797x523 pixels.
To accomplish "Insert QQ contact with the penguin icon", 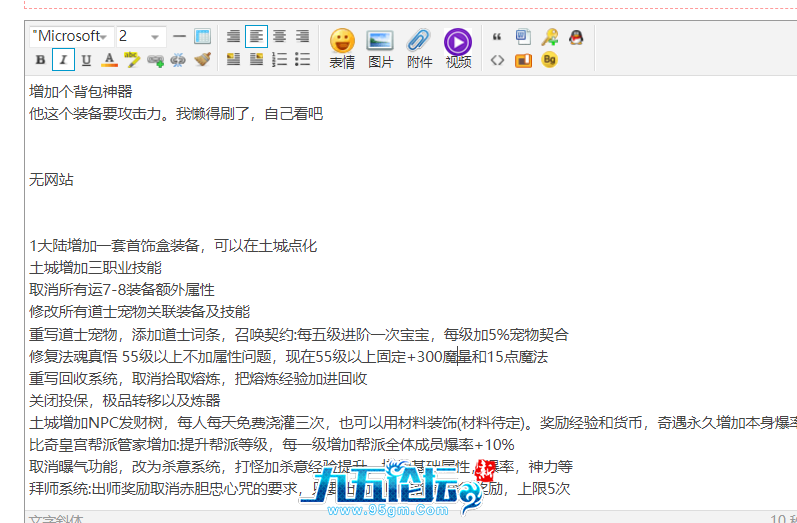I will pos(576,37).
